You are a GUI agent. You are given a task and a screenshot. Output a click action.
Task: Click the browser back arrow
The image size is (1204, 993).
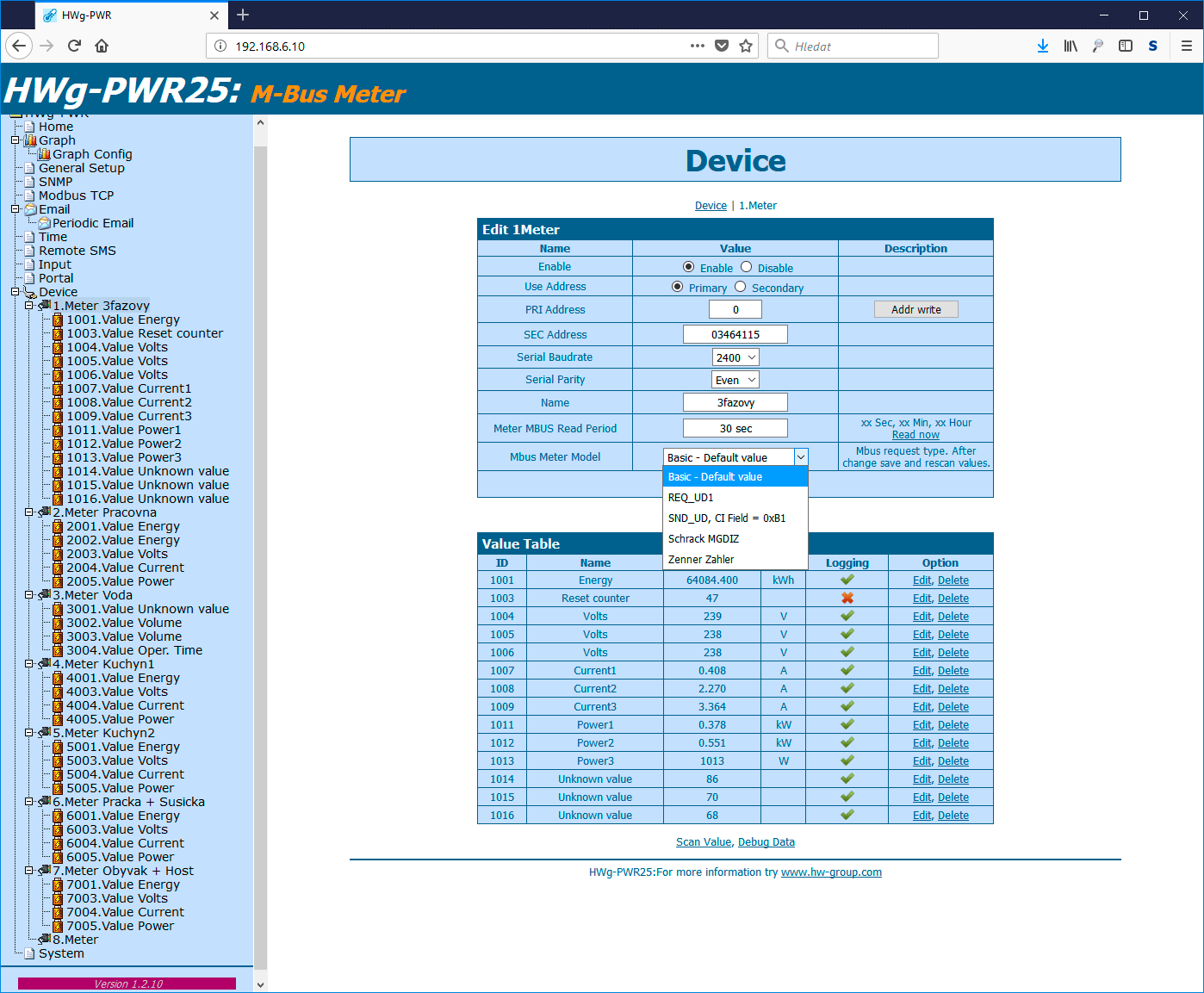[19, 46]
